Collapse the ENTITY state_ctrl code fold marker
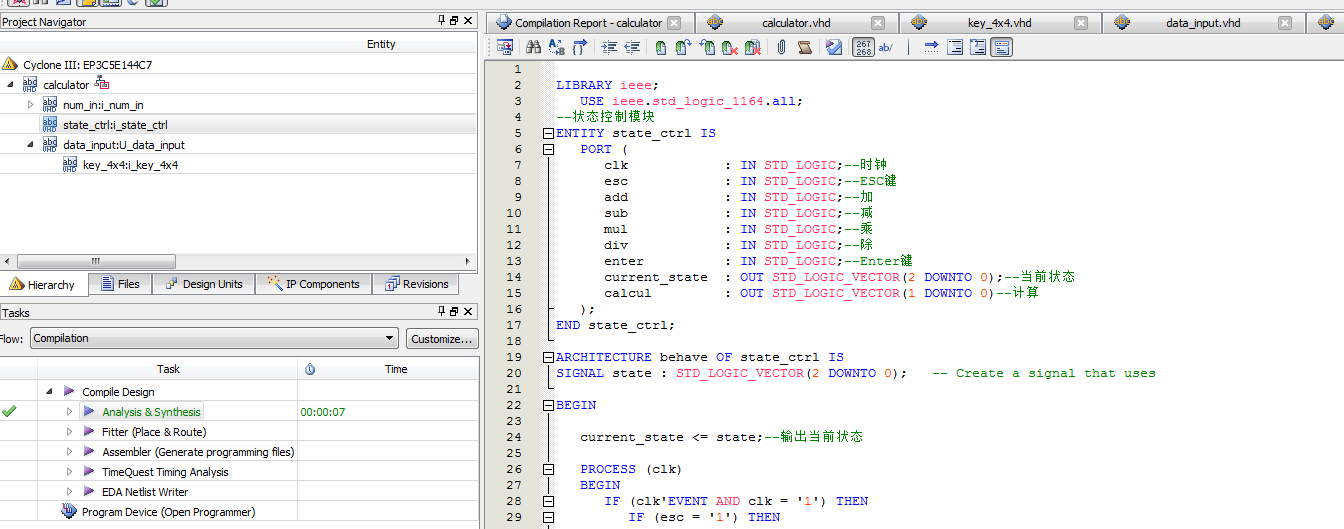Screen dimensions: 1344x529 coord(547,133)
